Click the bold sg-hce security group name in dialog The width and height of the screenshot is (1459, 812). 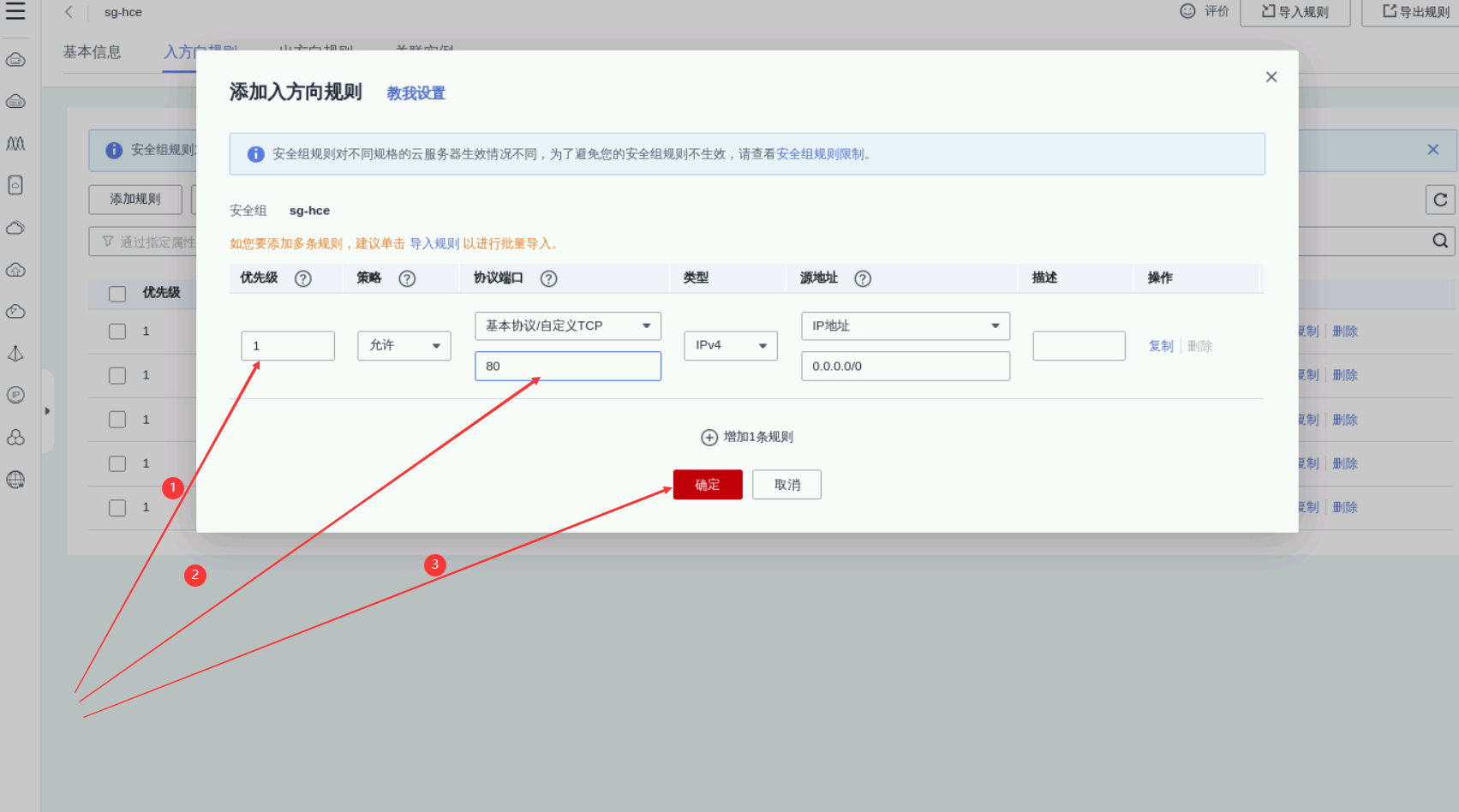click(309, 211)
